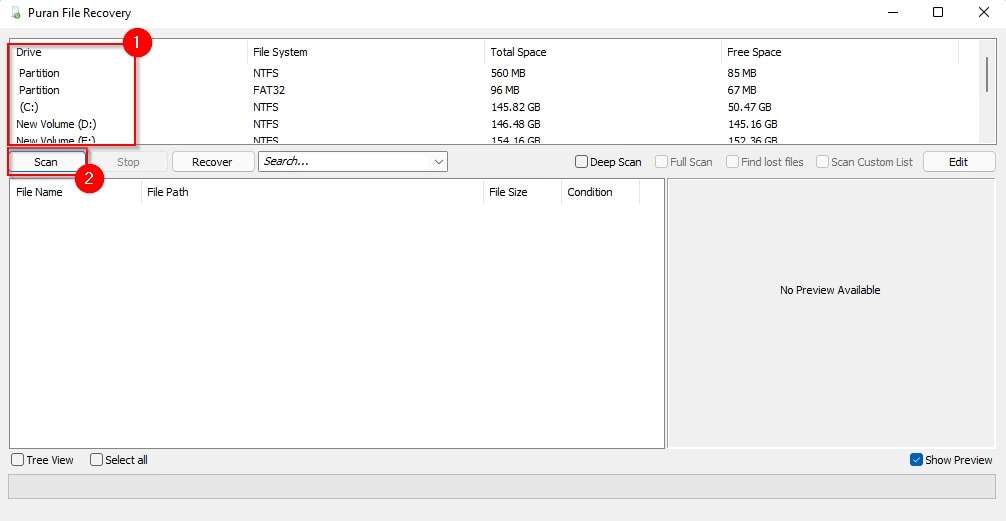Toggle the Full Scan checkbox
The image size is (1006, 521).
(684, 162)
